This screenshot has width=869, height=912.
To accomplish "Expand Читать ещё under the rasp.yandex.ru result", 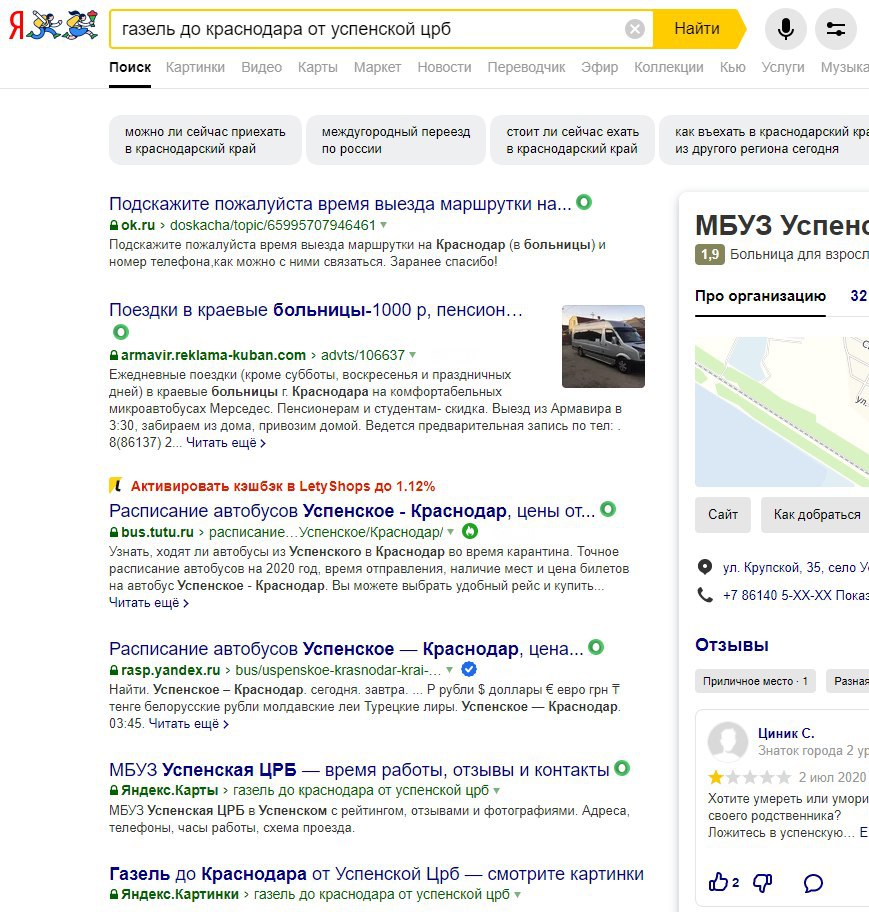I will [x=188, y=724].
